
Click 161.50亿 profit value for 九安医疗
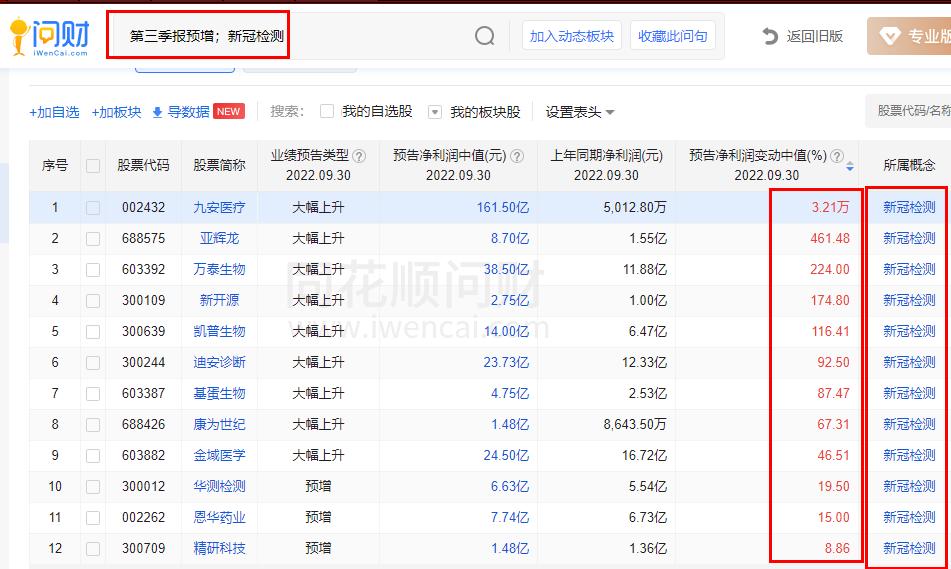pos(503,207)
